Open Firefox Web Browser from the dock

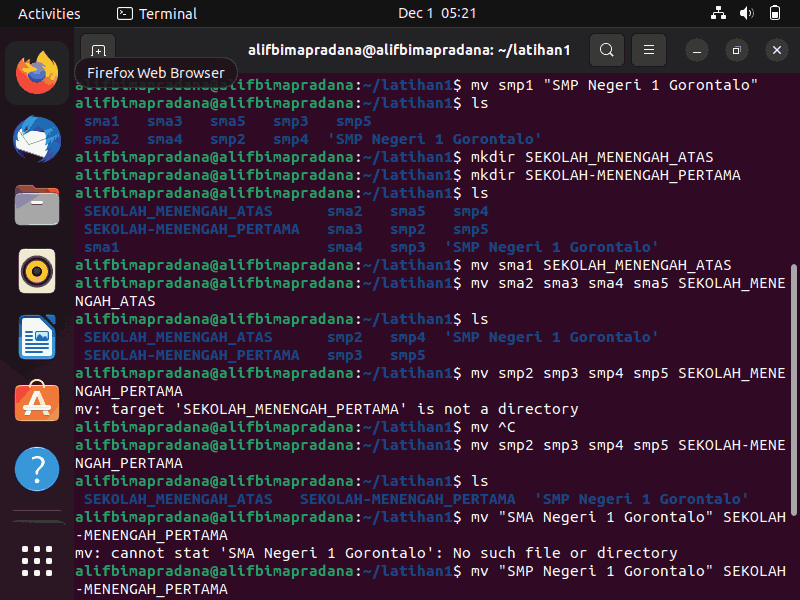37,73
